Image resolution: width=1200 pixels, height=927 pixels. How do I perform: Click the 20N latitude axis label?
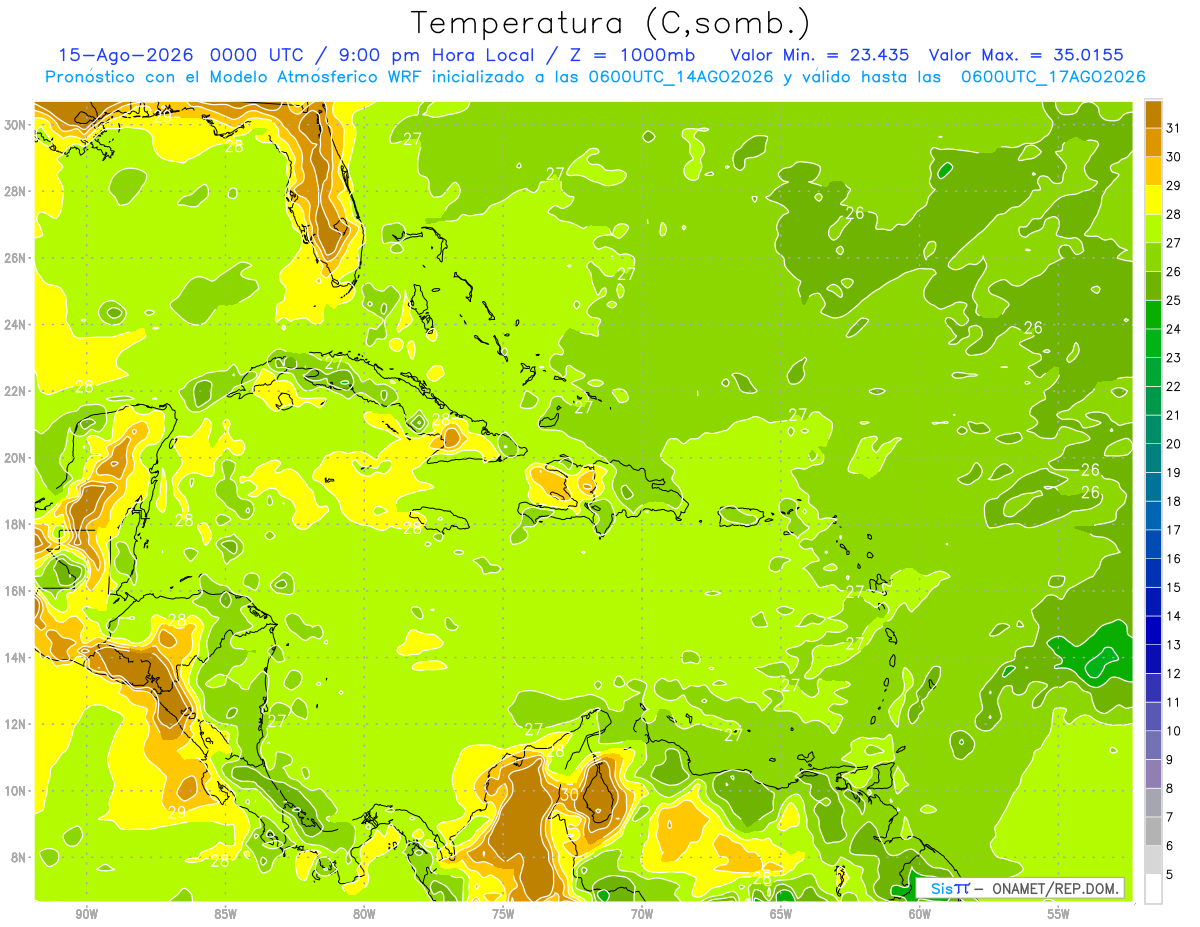(x=15, y=457)
